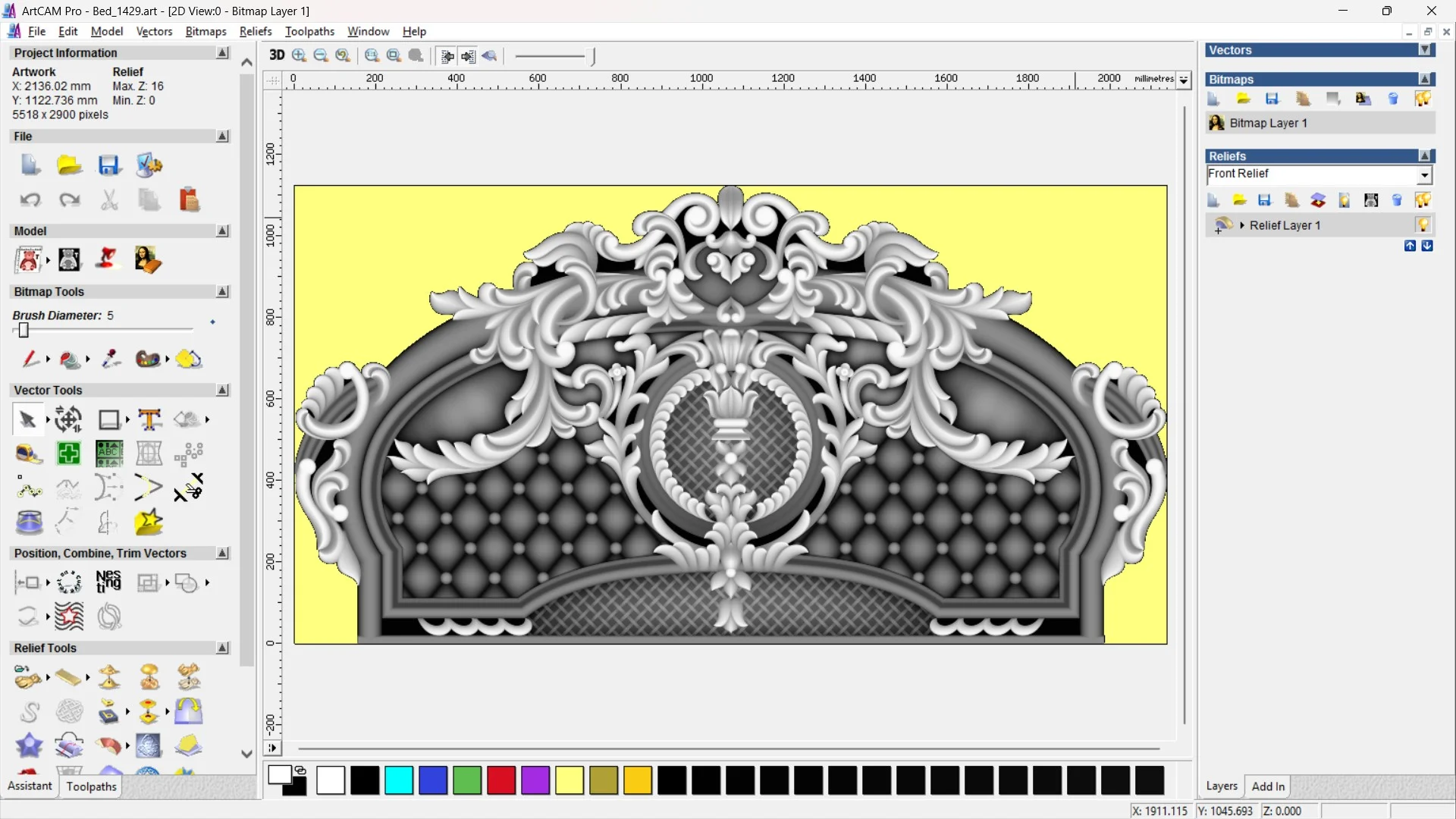1456x819 pixels.
Task: Toggle all bitmap layers visibility bulb
Action: point(1423,99)
